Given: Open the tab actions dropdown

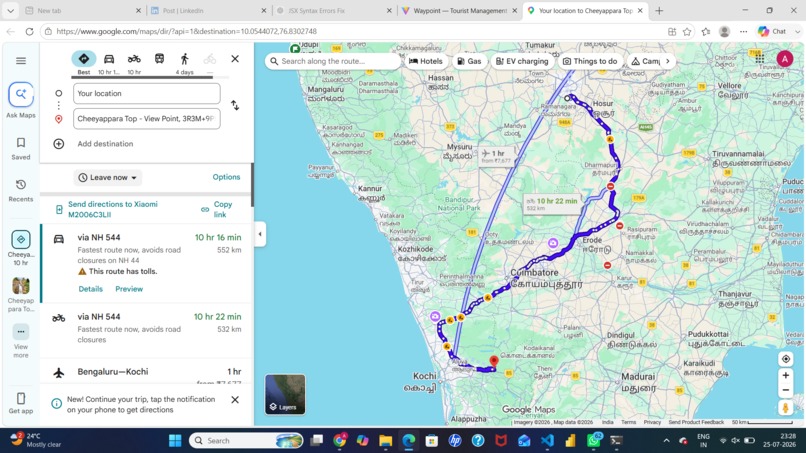Looking at the screenshot, I should click(x=10, y=10).
